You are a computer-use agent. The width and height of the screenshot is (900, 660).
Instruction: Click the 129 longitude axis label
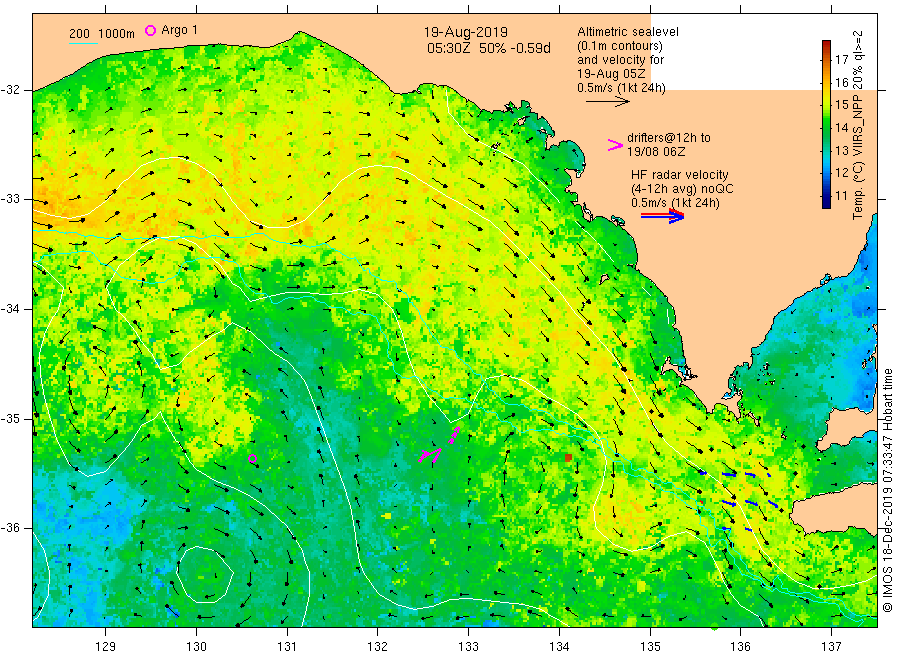click(106, 647)
